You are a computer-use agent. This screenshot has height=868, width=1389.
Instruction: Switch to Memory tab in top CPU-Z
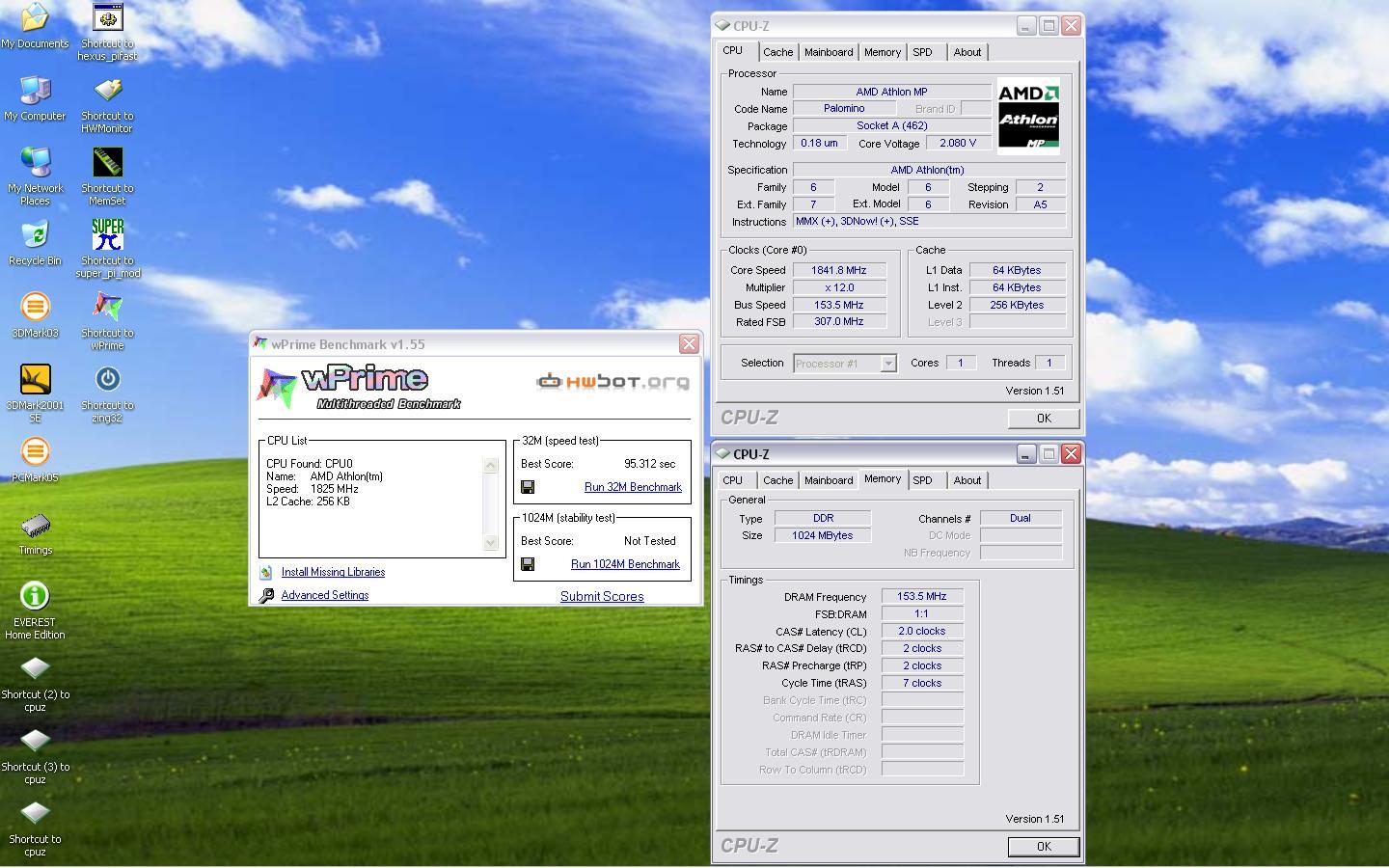click(x=883, y=52)
